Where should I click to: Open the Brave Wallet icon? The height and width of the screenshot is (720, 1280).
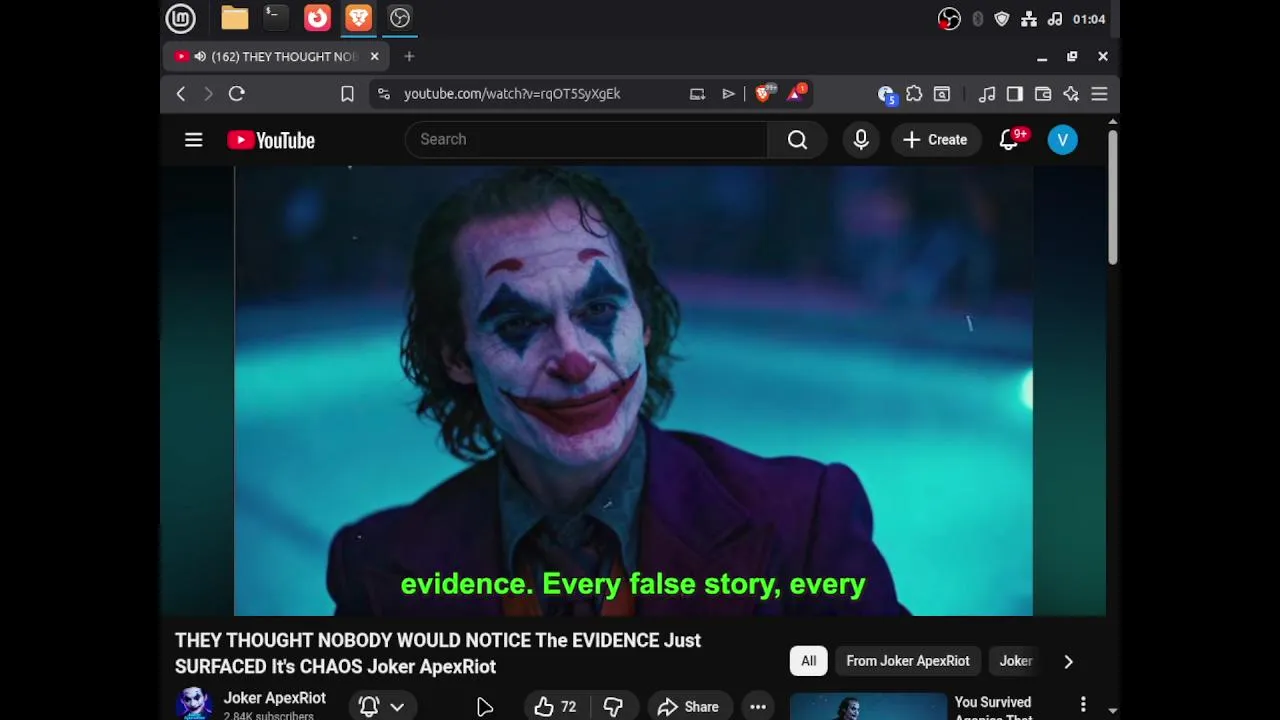[1043, 94]
